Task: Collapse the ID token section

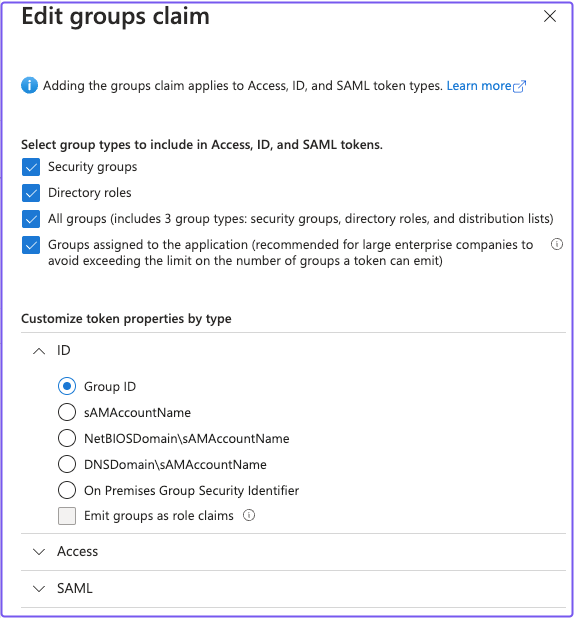Action: coord(39,351)
